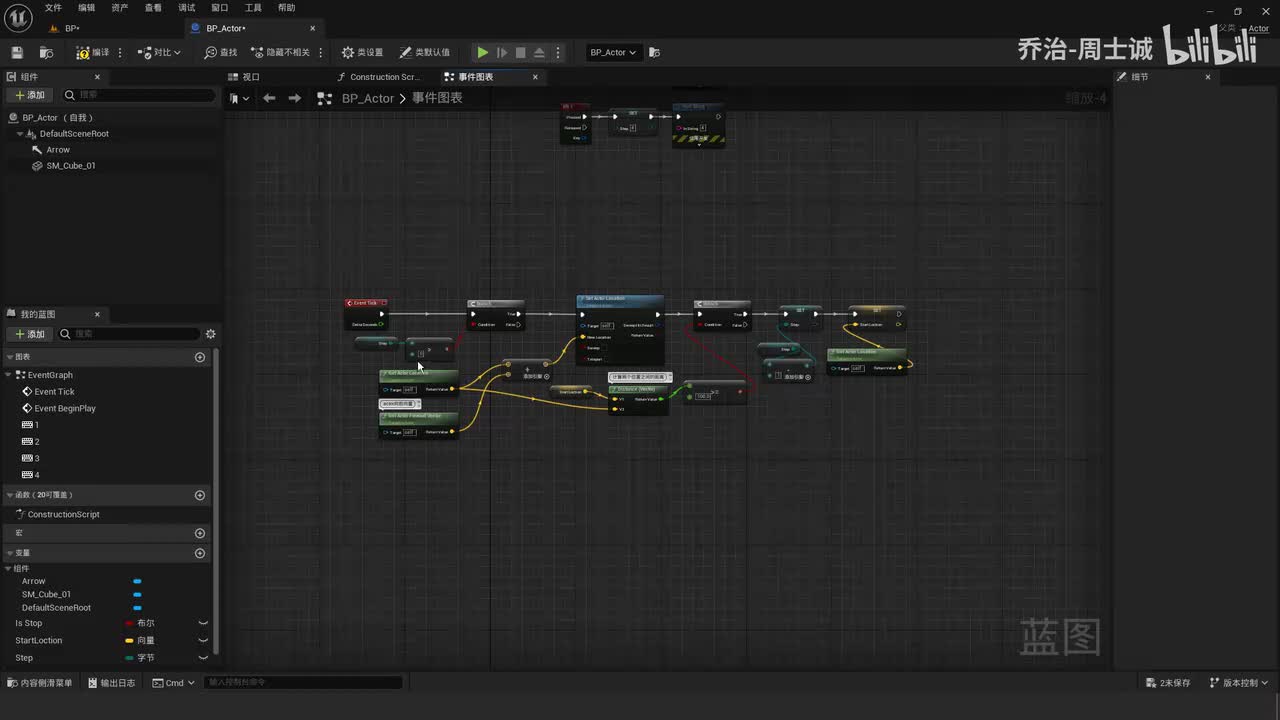Click the StartLoction yellow type color pill

pyautogui.click(x=129, y=640)
